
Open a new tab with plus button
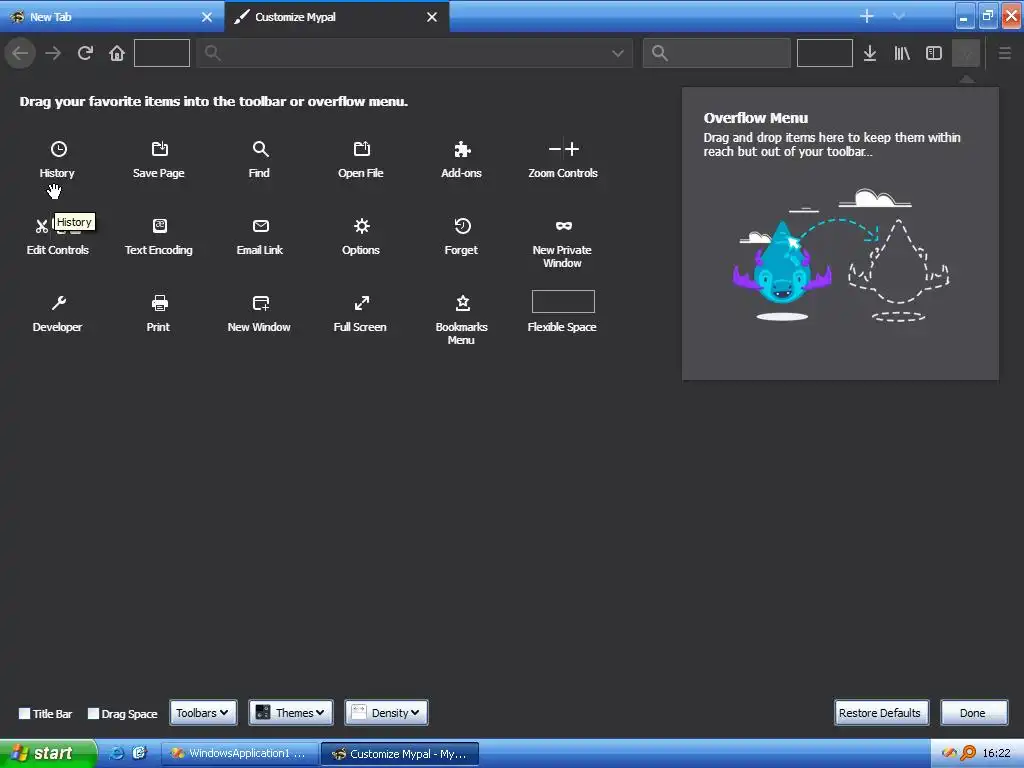pyautogui.click(x=867, y=16)
